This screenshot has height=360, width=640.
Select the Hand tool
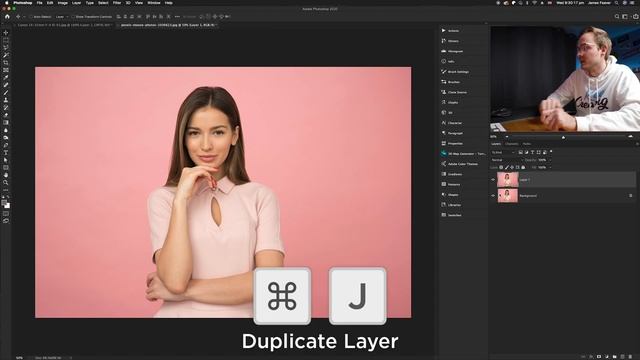6,175
